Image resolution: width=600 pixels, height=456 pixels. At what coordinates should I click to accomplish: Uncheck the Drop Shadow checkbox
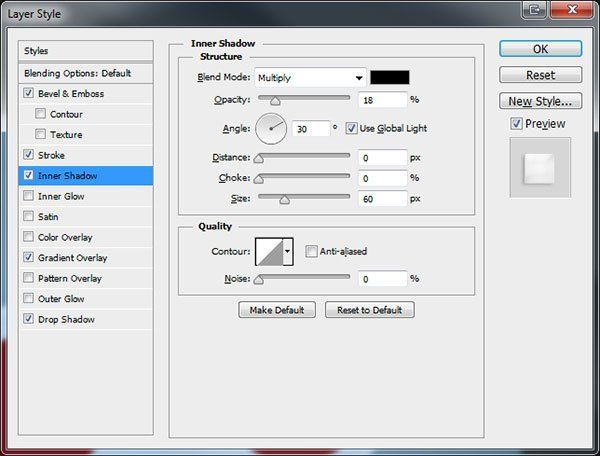(28, 319)
